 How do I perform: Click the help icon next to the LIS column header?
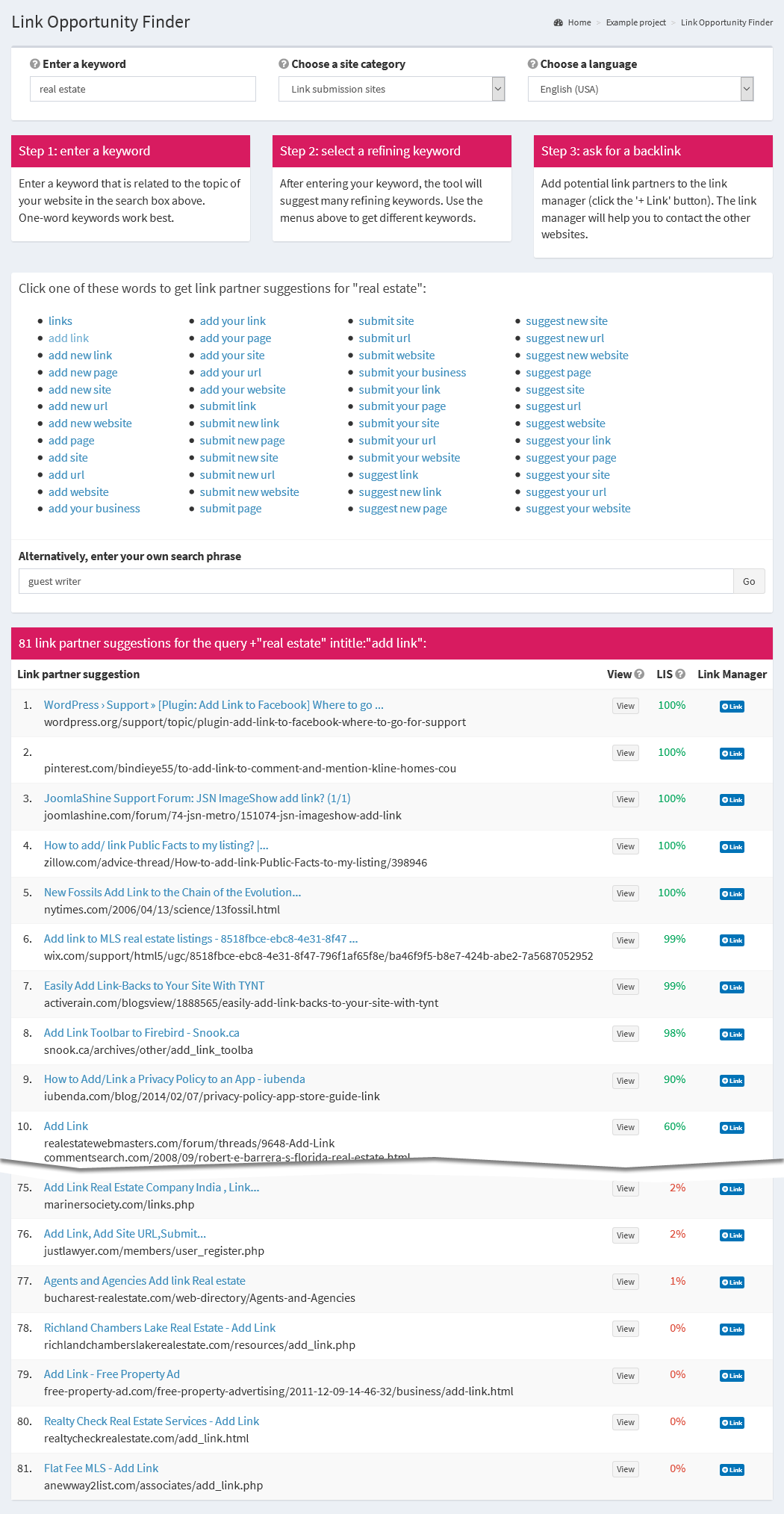pos(680,674)
